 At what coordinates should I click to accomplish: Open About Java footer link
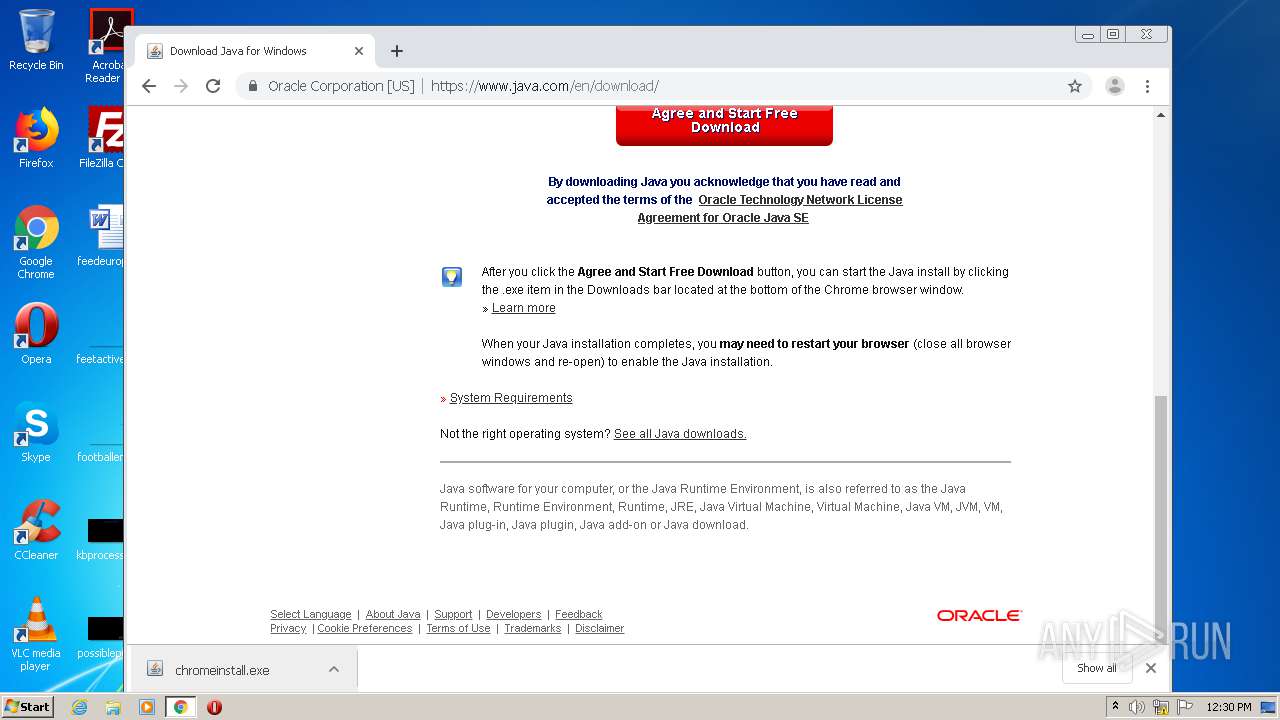pos(393,614)
